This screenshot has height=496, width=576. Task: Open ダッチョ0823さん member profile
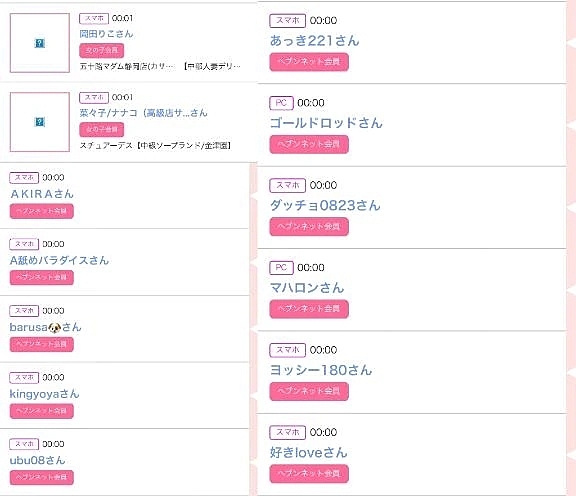(325, 205)
